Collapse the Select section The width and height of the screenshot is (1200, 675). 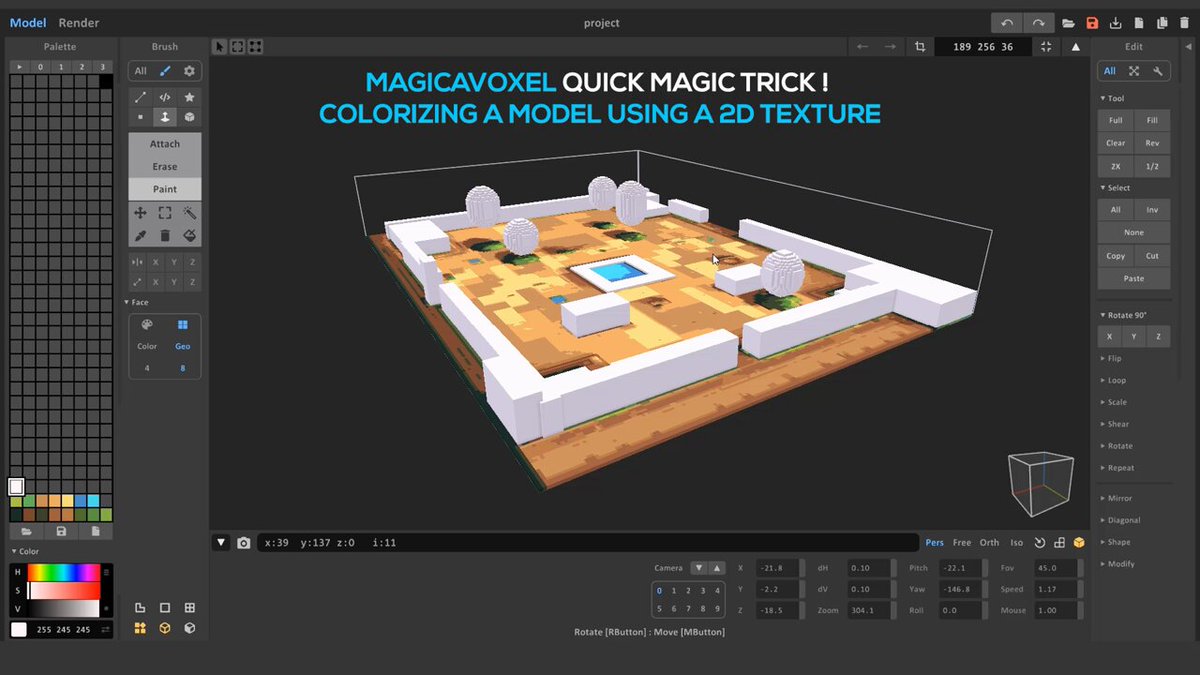(x=1115, y=188)
